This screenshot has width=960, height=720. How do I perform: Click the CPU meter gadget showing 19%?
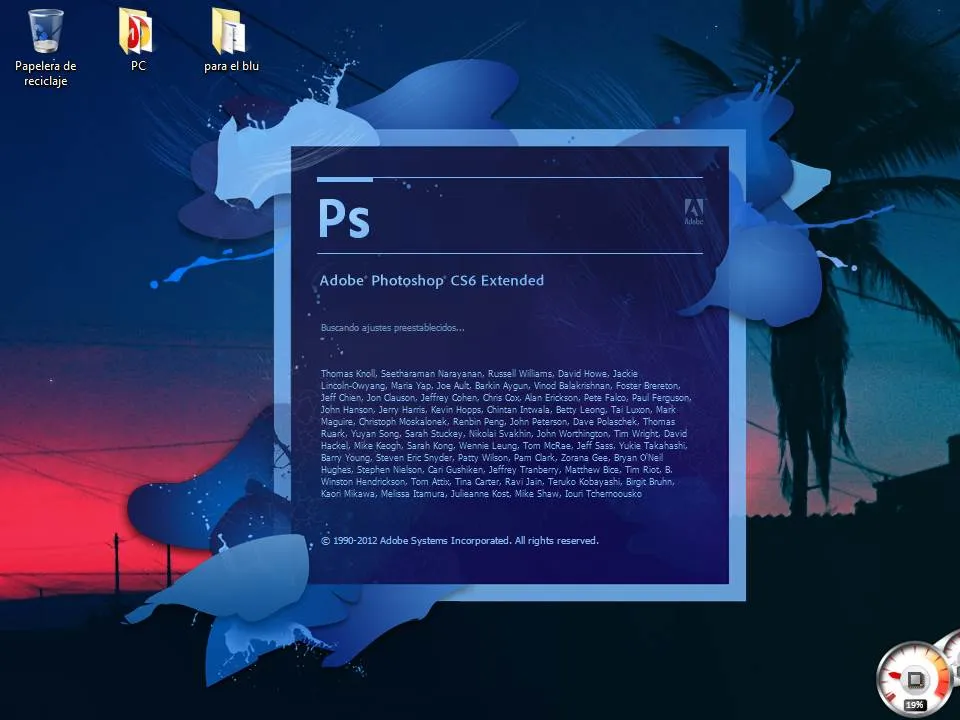pyautogui.click(x=913, y=681)
